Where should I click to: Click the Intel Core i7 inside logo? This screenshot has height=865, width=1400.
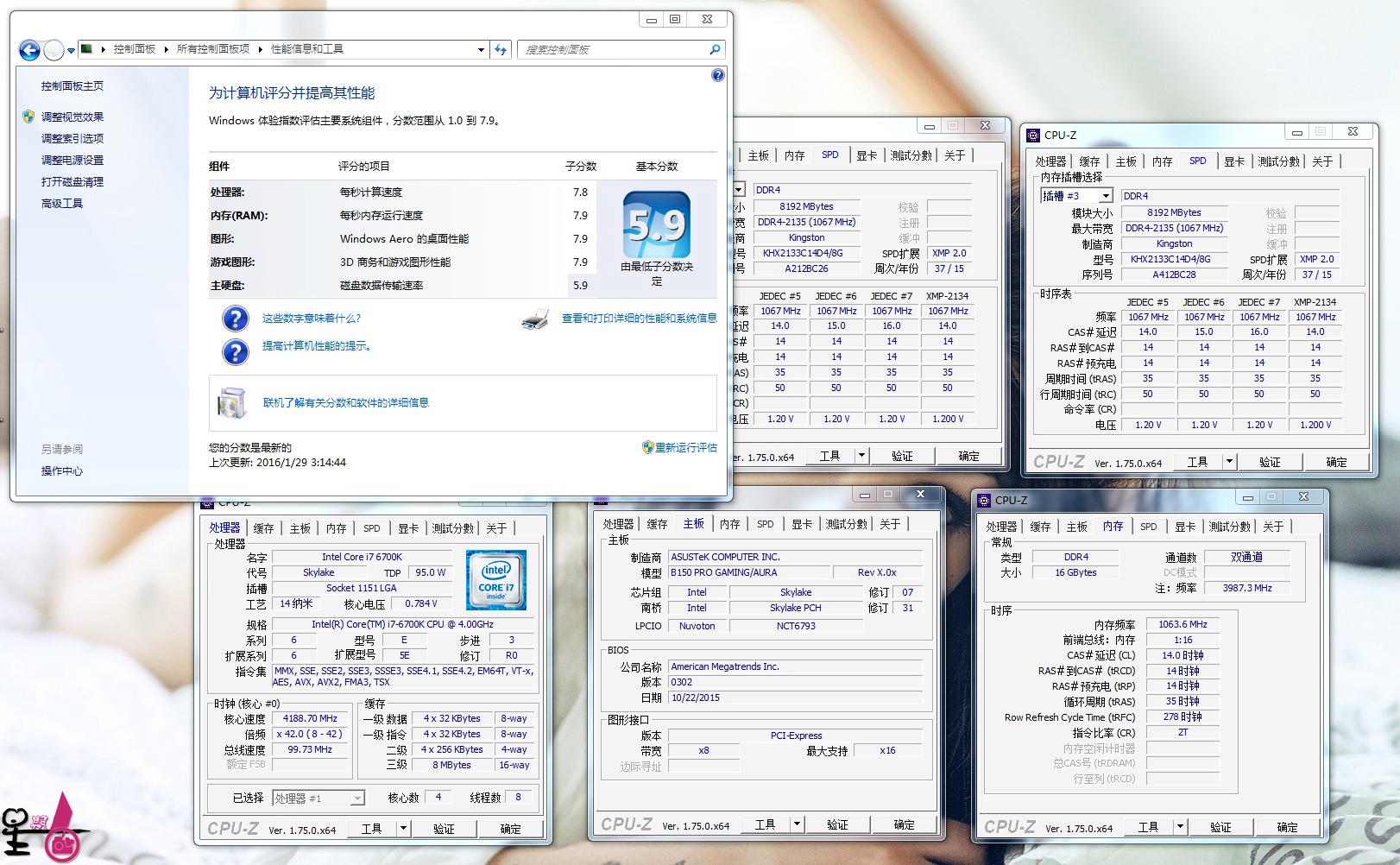(495, 579)
